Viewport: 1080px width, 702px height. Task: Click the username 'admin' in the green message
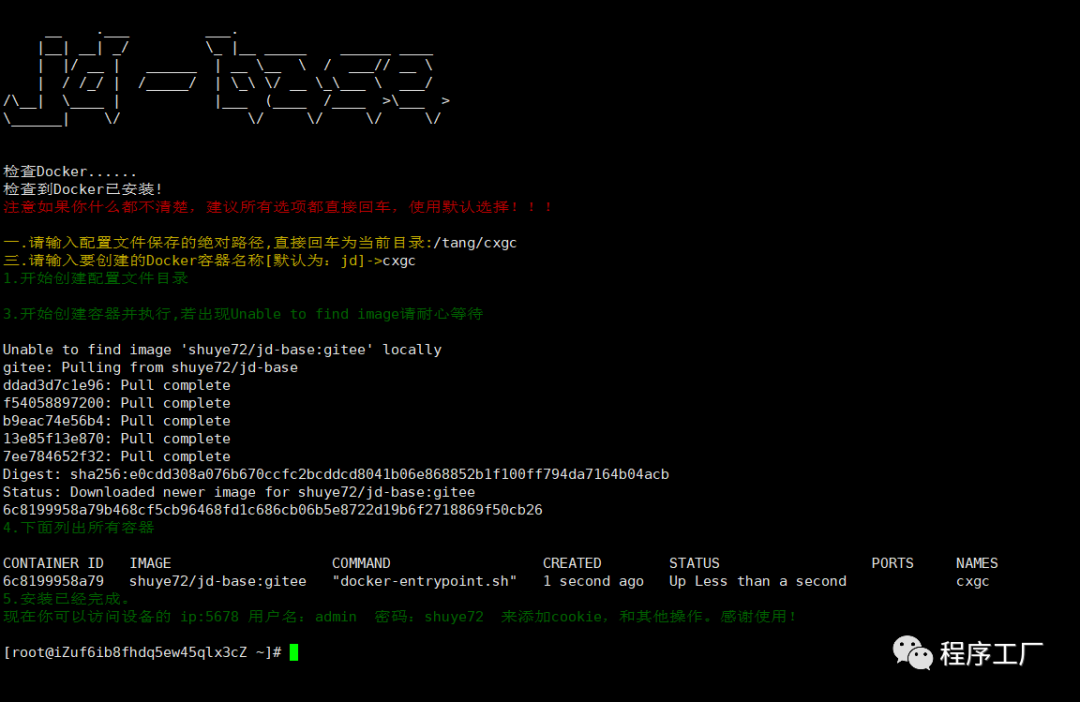[336, 617]
